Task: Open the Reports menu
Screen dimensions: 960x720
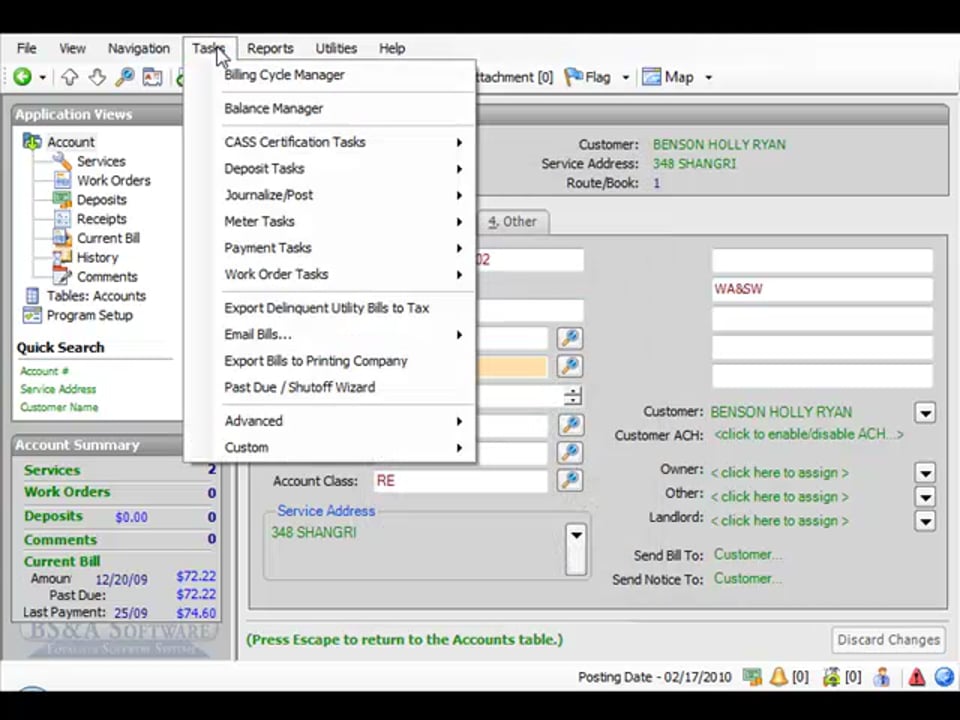Action: 270,48
